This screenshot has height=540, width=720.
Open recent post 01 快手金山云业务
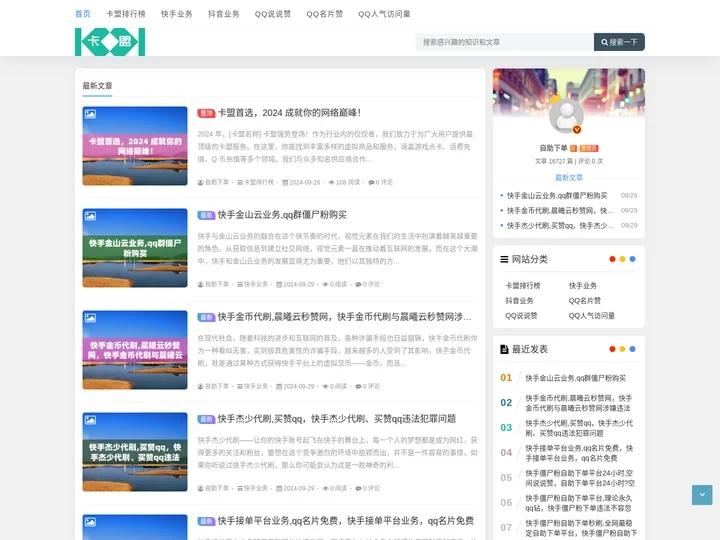[x=575, y=378]
